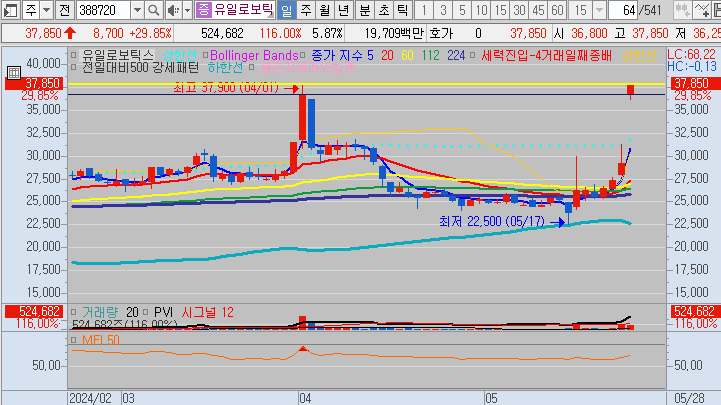Click the 1 interval button
The image size is (721, 405).
coord(424,10)
